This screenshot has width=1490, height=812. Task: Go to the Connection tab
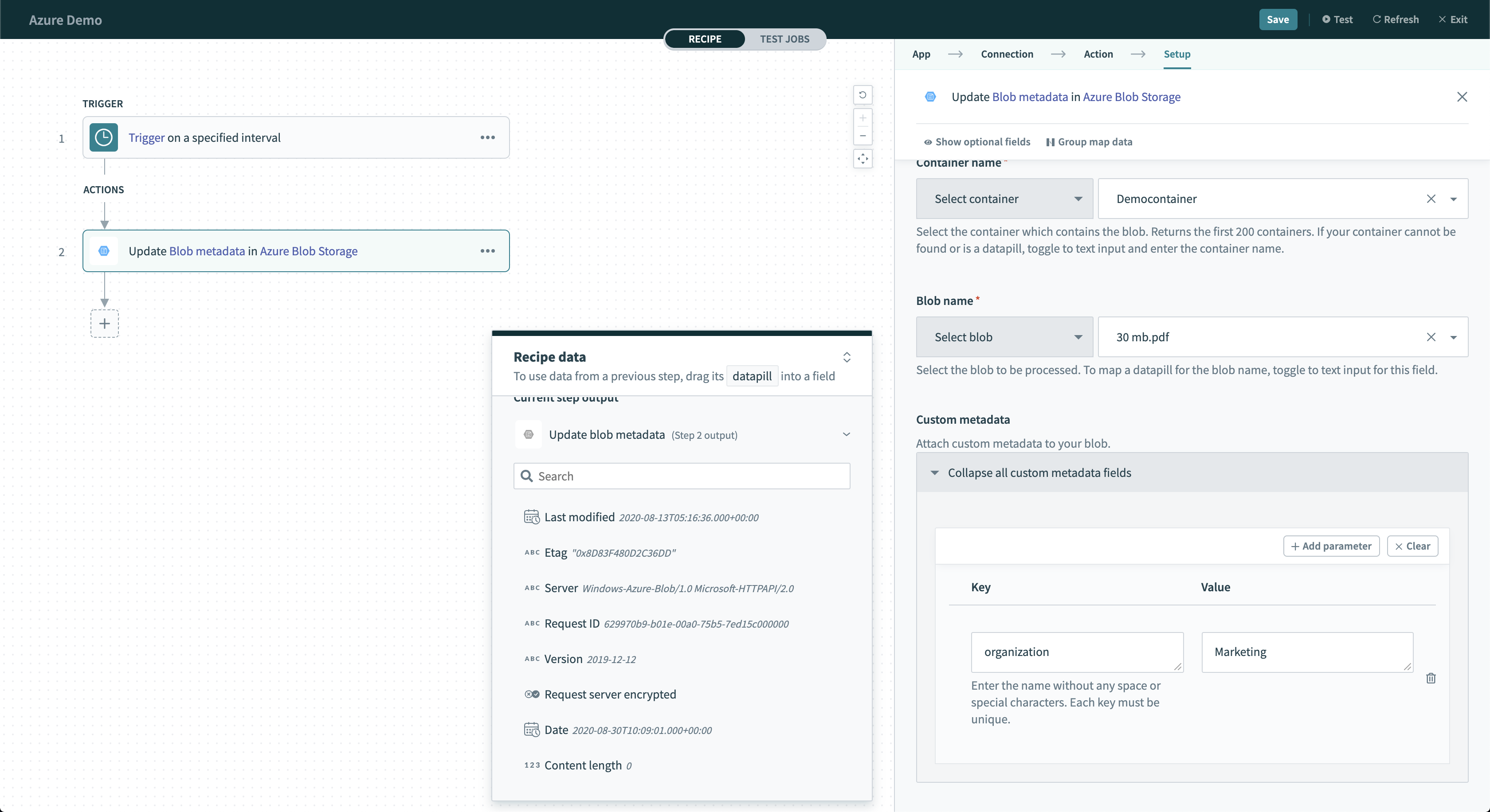pyautogui.click(x=1007, y=55)
